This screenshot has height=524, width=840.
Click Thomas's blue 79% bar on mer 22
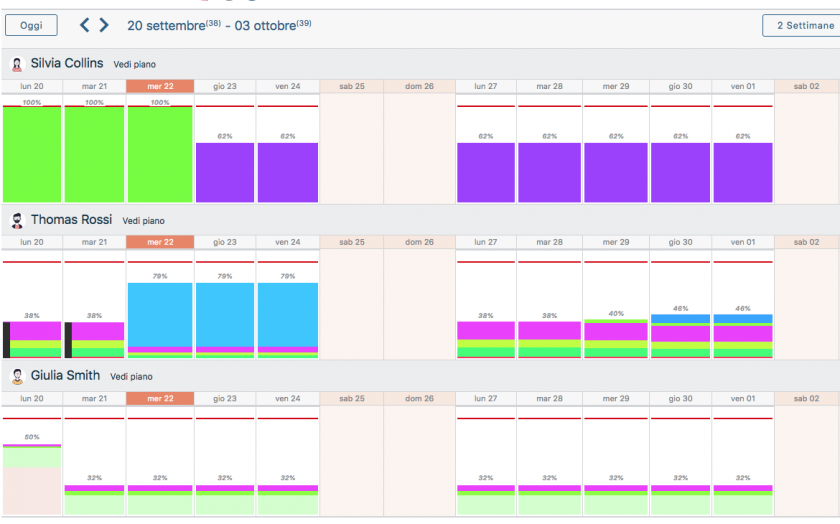click(x=160, y=314)
